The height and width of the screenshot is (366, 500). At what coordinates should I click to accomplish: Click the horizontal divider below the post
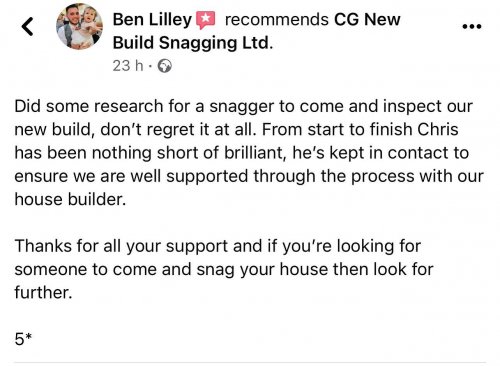coord(250,362)
